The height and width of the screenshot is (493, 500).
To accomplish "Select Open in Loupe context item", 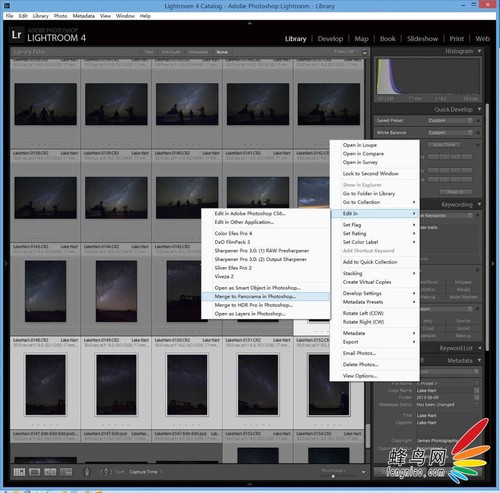I will click(x=374, y=145).
